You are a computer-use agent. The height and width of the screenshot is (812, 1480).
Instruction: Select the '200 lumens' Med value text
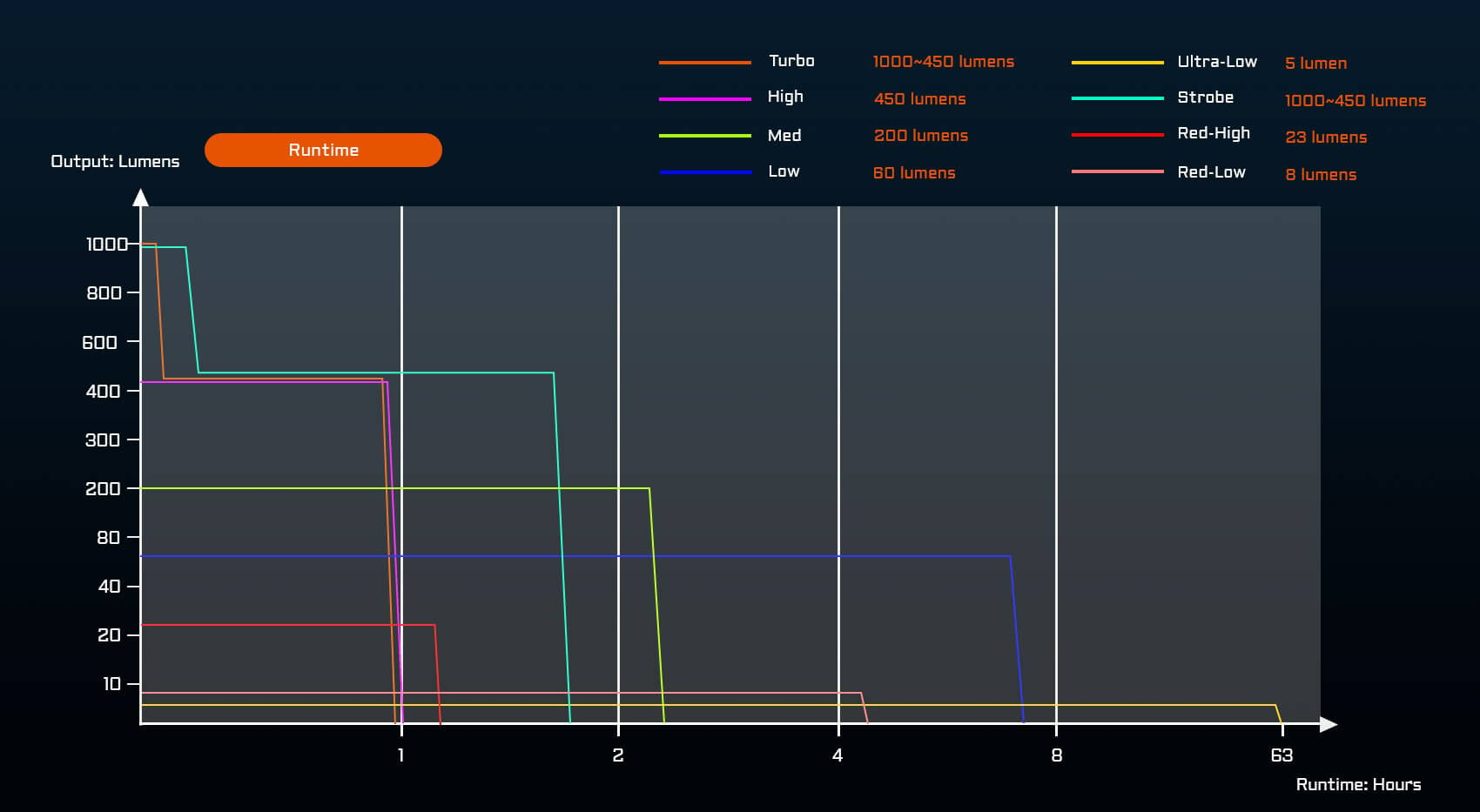coord(920,136)
